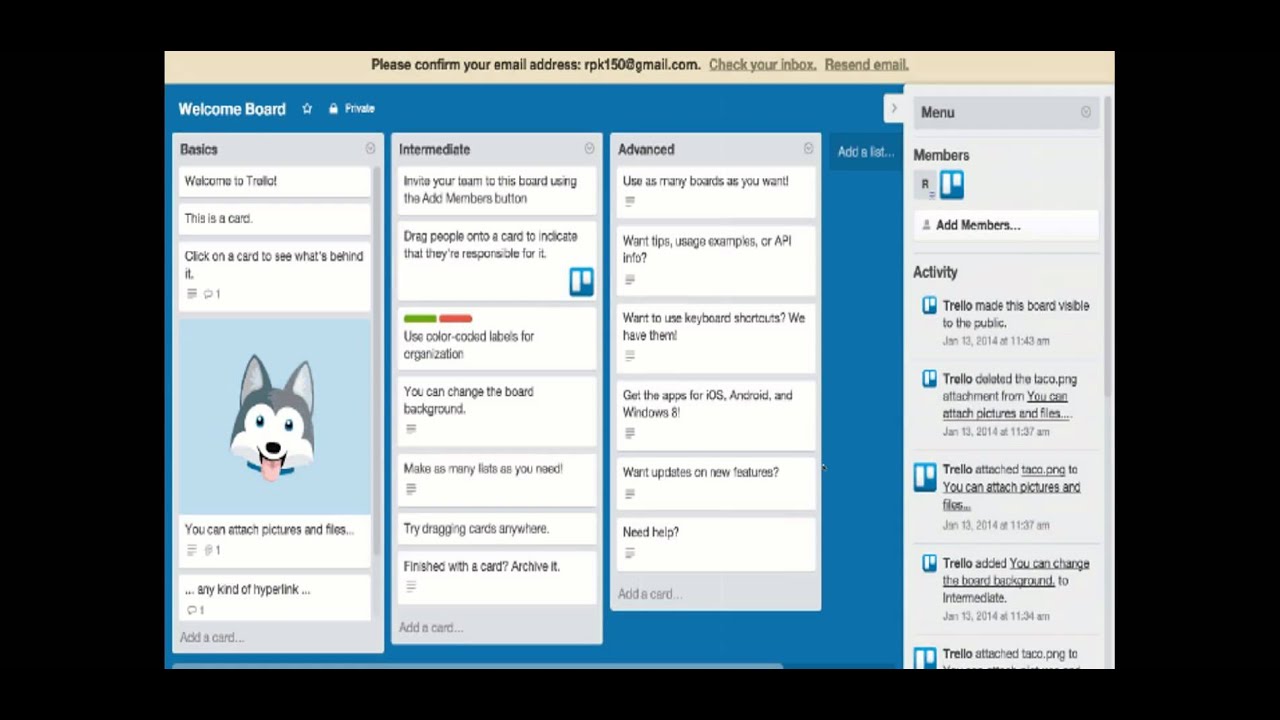
Task: Open the 'Welcome to Trello!' card
Action: click(274, 182)
